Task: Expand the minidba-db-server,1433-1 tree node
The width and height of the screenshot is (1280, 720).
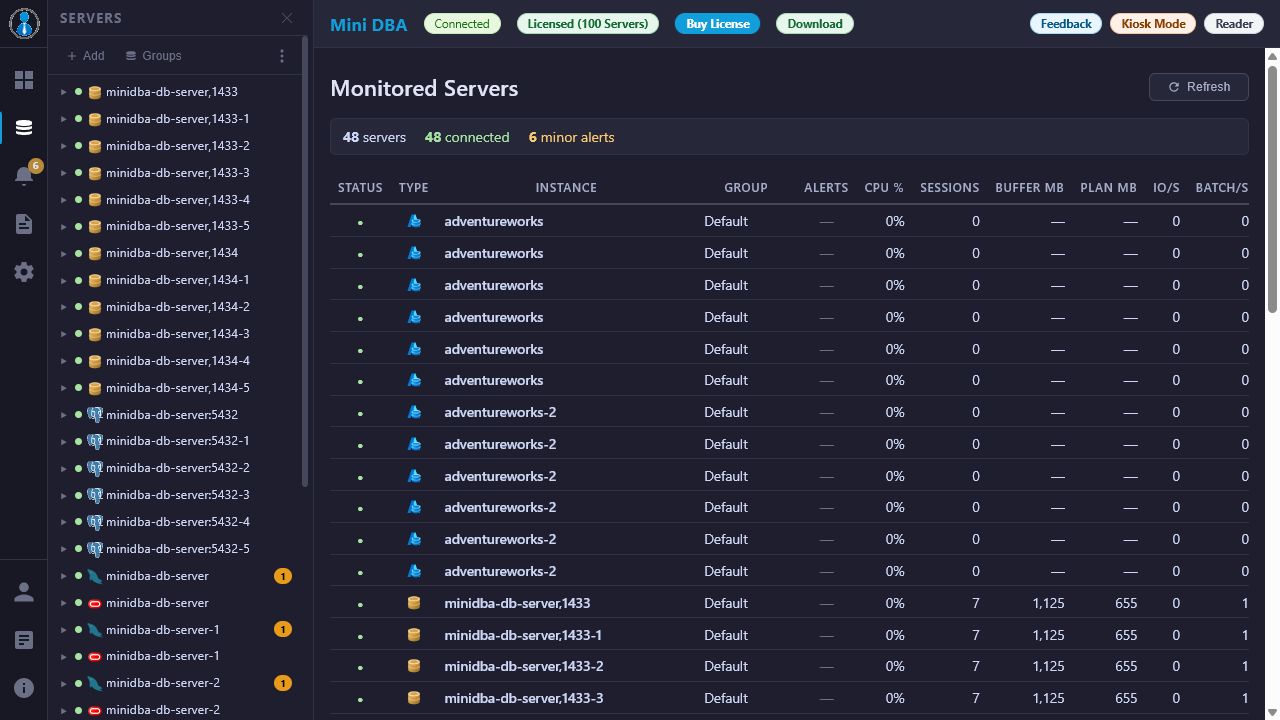Action: pos(64,119)
